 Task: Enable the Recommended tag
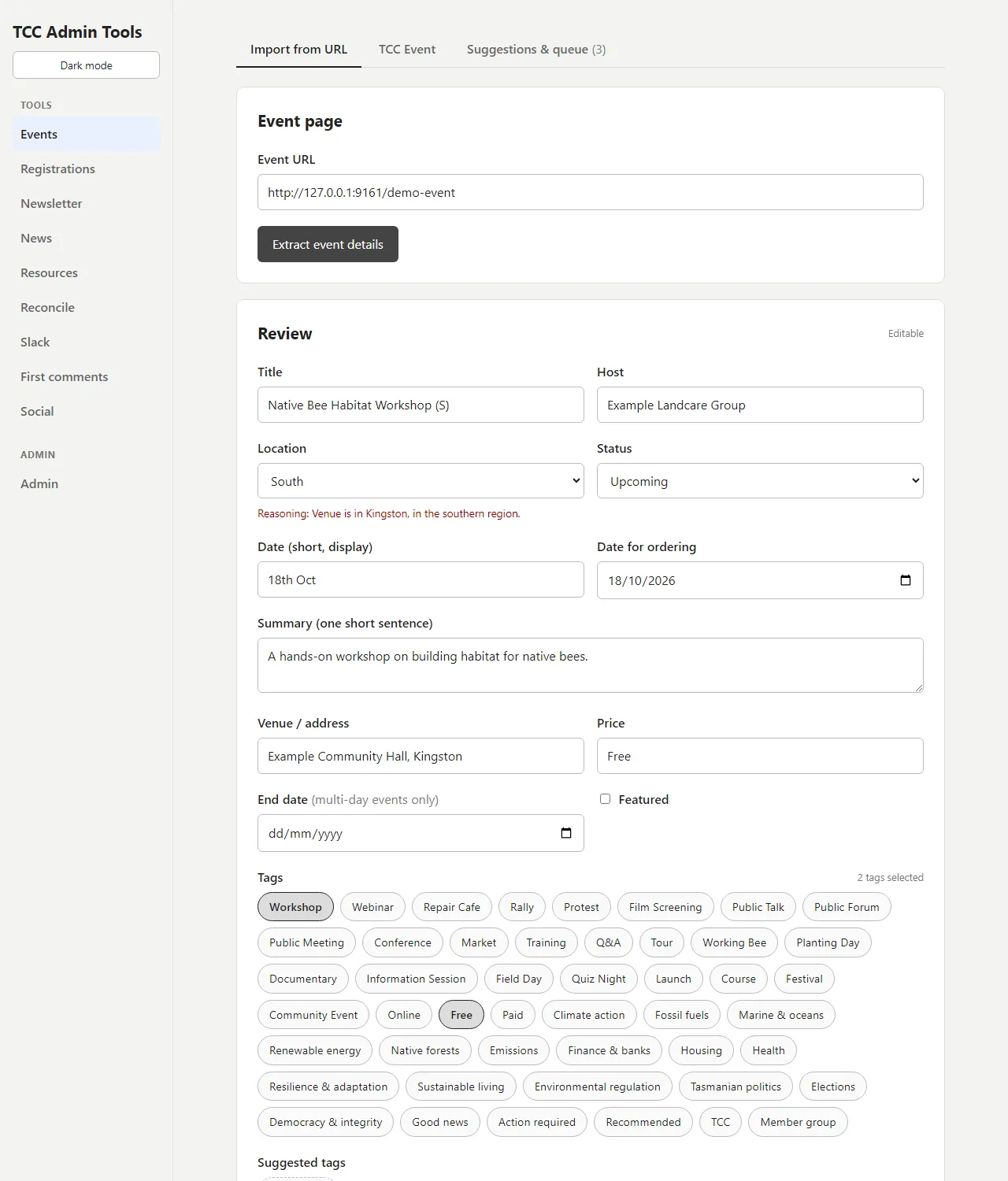643,1122
